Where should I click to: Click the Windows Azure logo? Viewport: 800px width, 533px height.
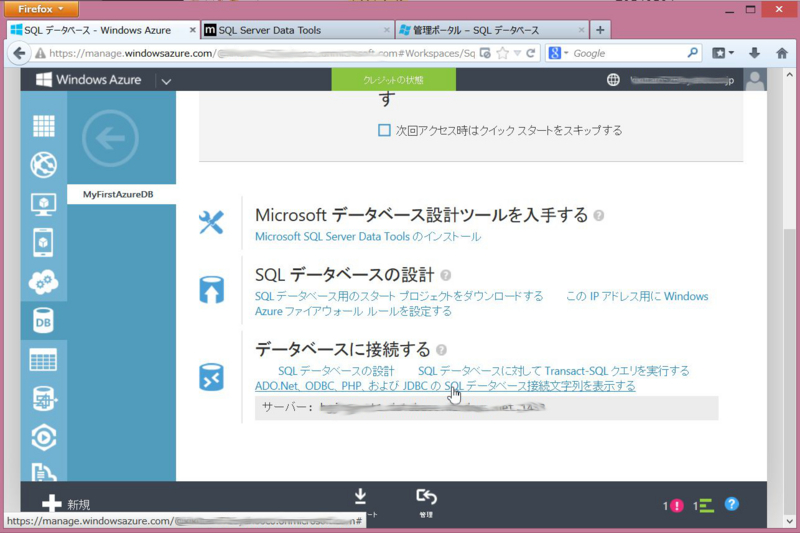88,80
